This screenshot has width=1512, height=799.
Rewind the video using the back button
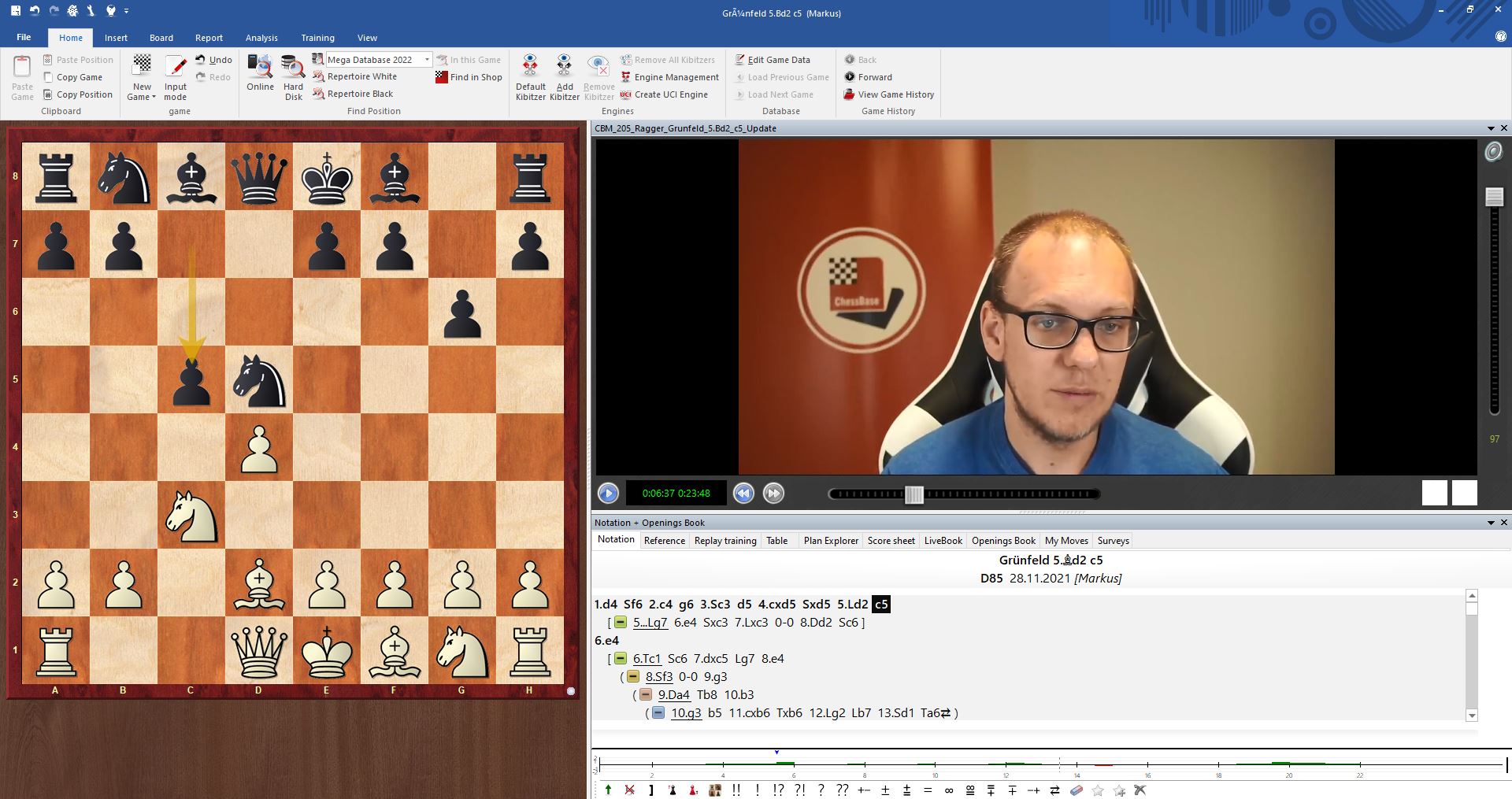pos(743,494)
